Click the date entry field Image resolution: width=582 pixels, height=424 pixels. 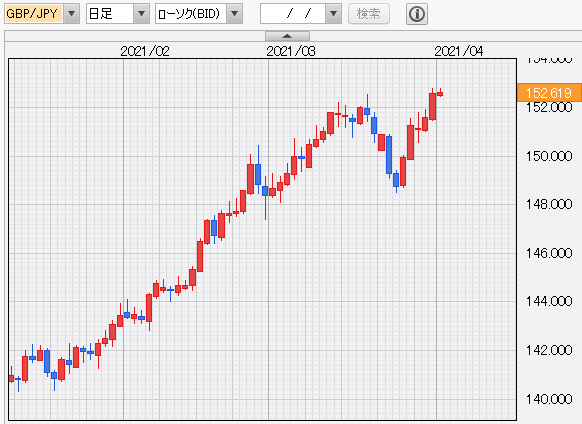(x=293, y=14)
